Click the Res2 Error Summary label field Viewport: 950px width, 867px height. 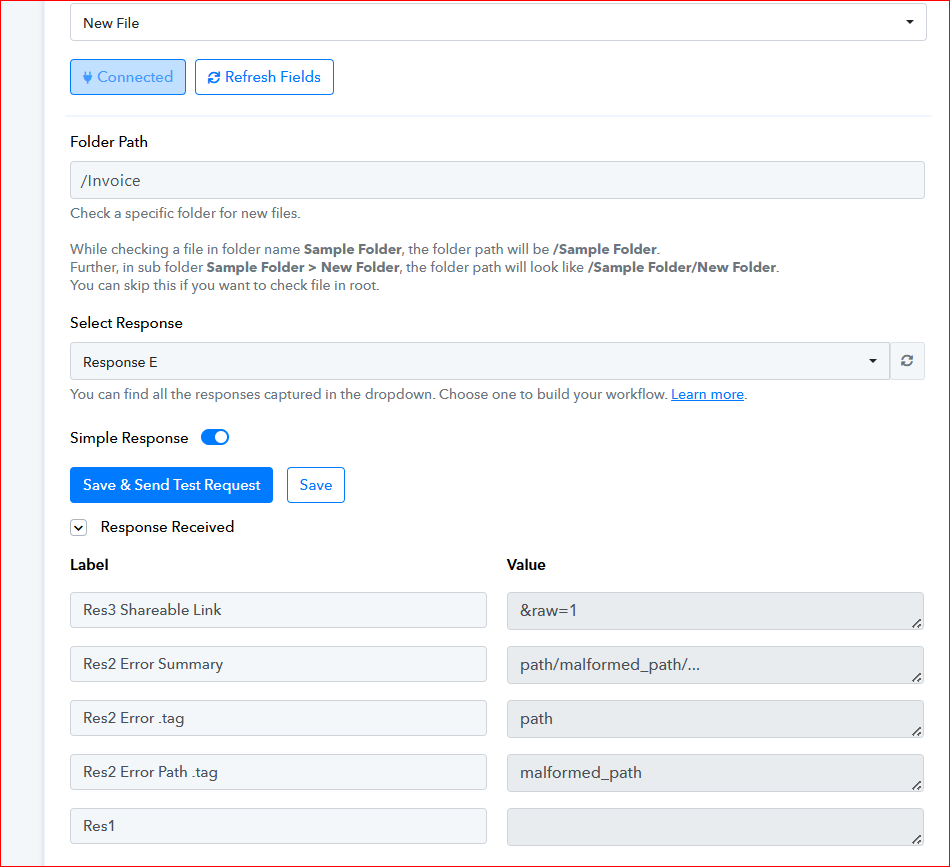pos(278,664)
